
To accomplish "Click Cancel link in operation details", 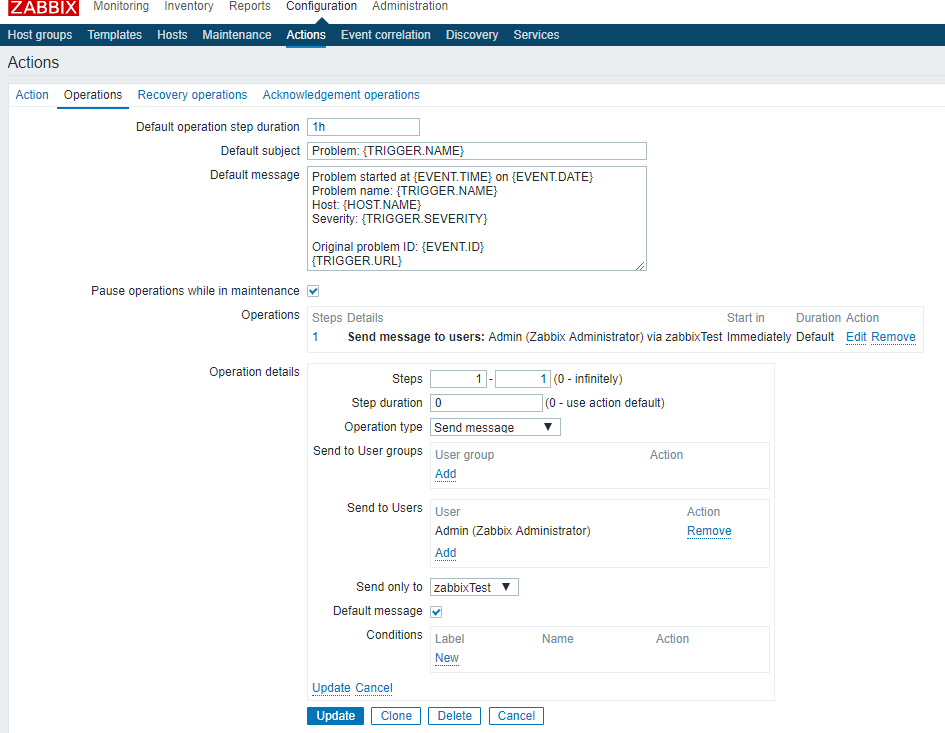I will 374,688.
